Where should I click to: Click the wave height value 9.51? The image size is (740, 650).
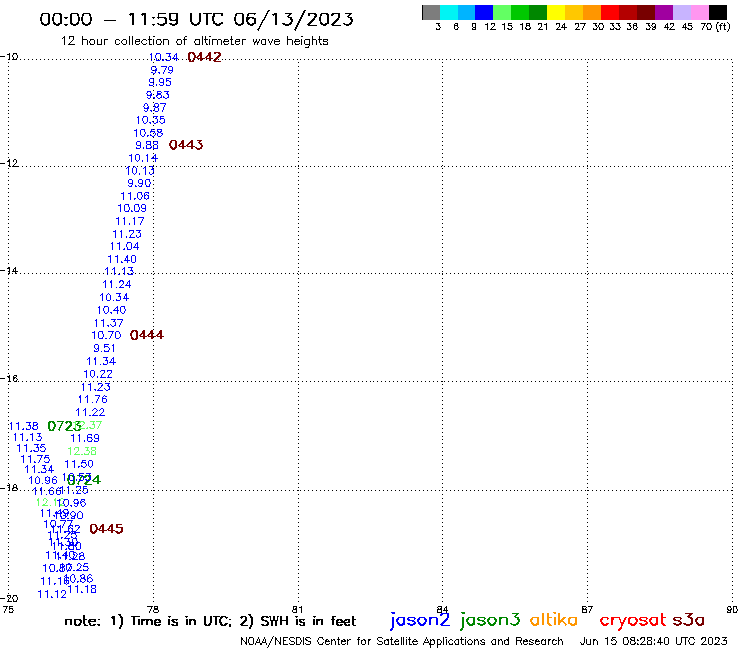click(x=104, y=348)
